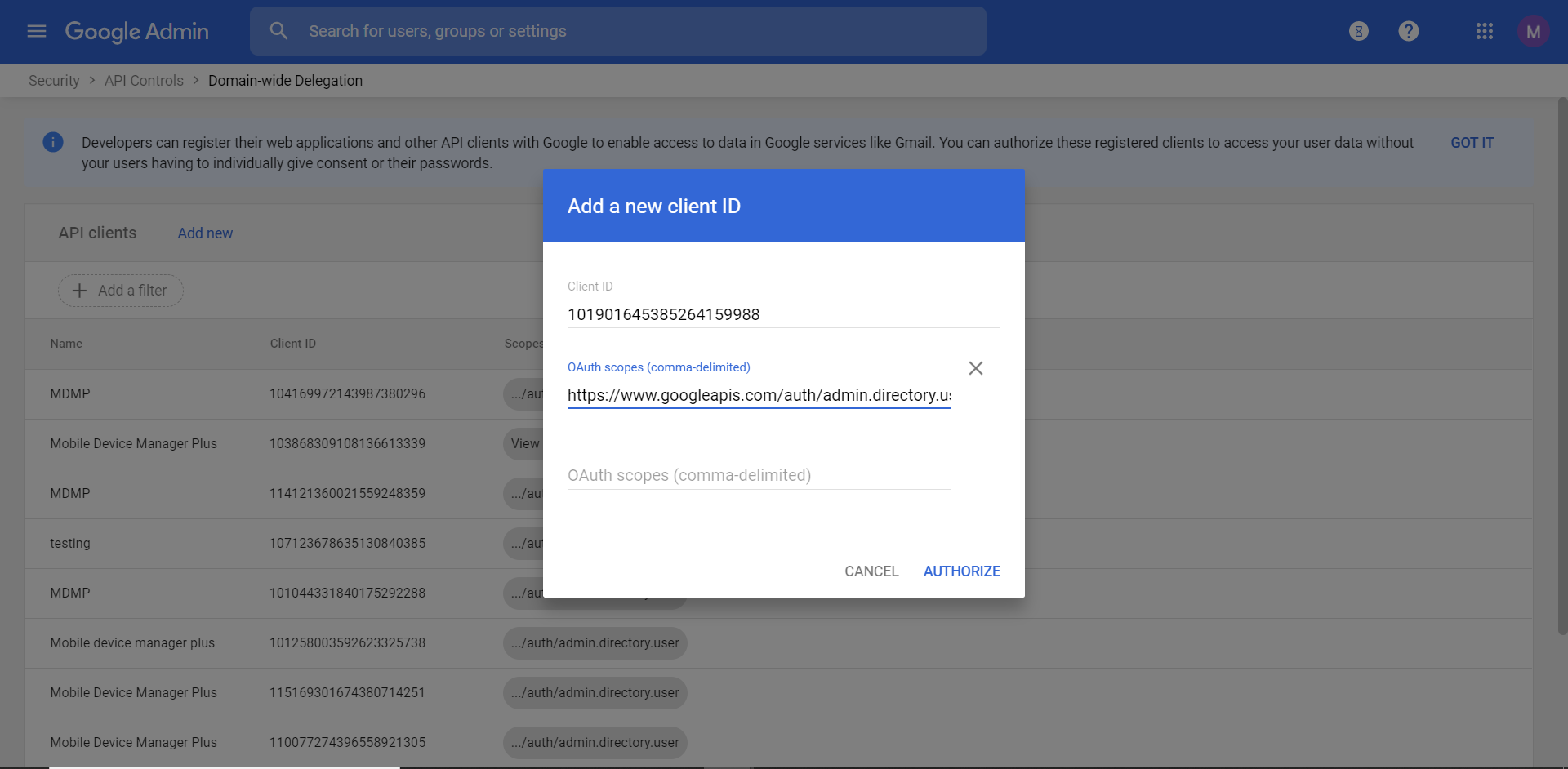
Task: Click the Client ID input field
Action: pyautogui.click(x=782, y=314)
